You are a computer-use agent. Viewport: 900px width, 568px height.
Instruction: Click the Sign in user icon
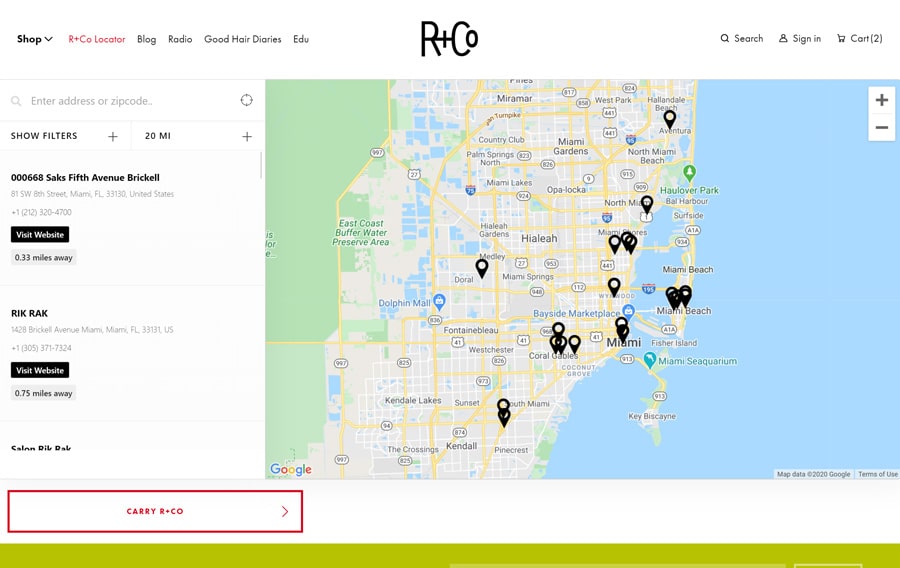[x=784, y=39]
